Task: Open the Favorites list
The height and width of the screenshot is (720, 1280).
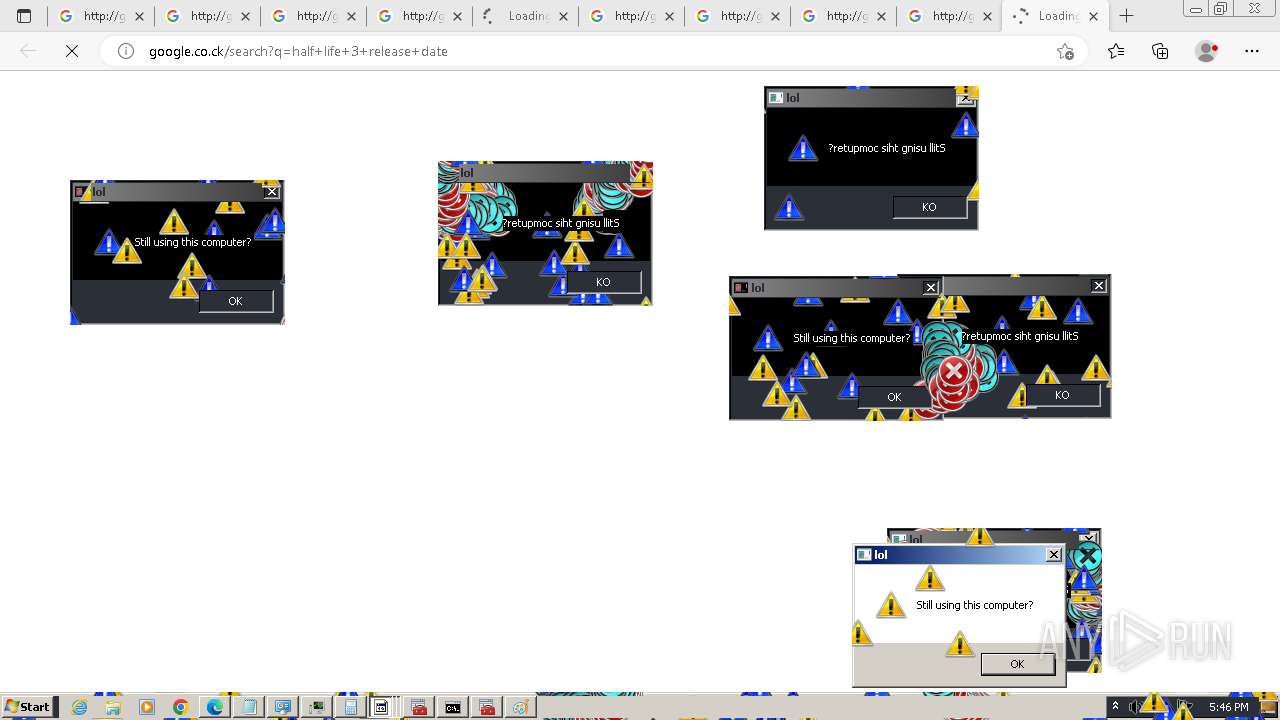Action: coord(1116,51)
